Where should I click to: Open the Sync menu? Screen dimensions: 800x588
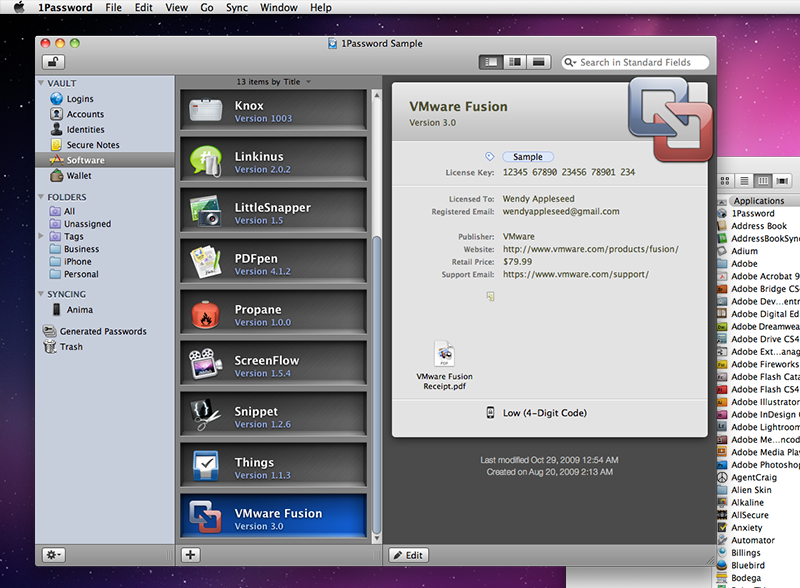click(x=237, y=7)
